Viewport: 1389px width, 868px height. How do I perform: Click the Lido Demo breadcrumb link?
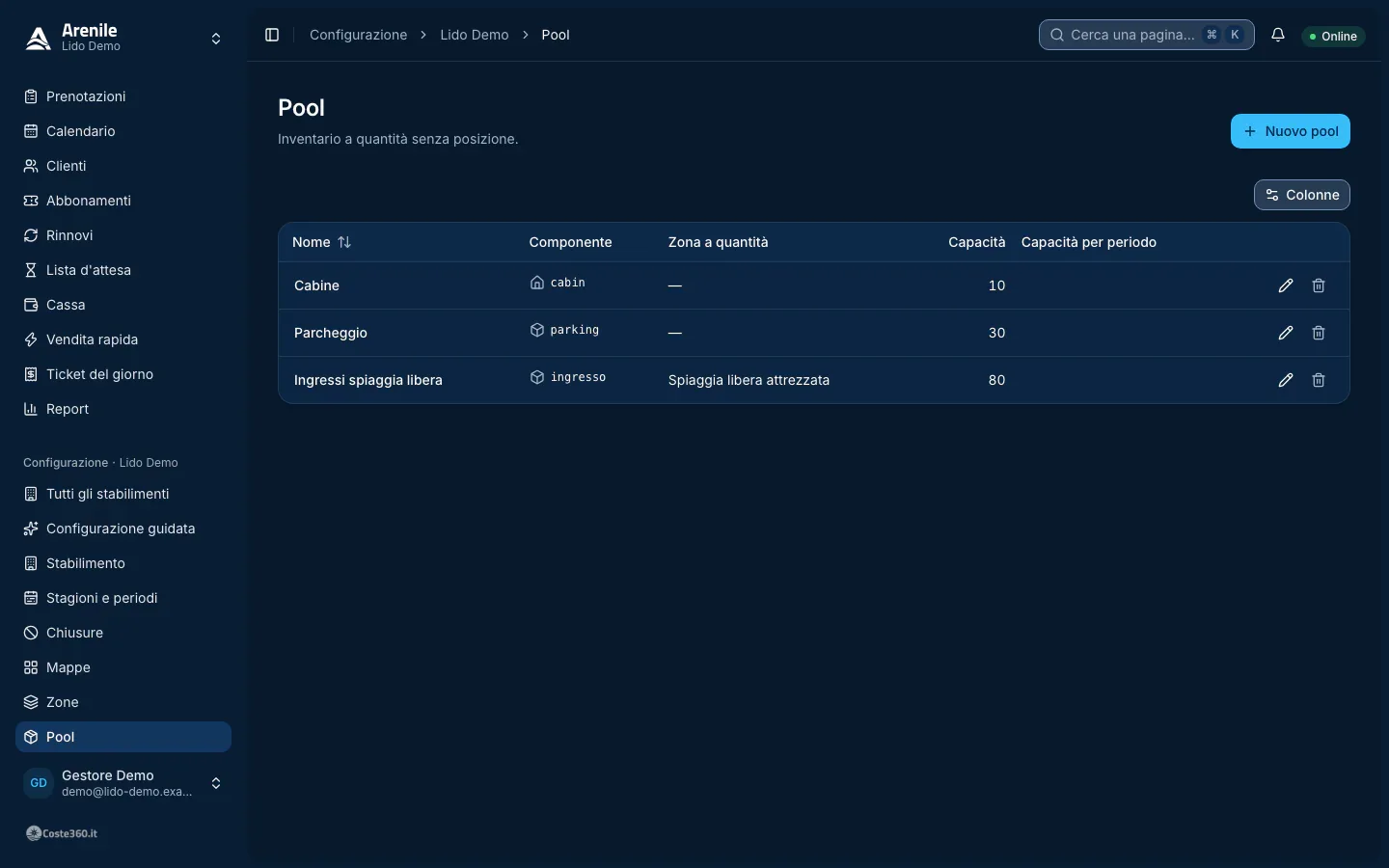pos(475,35)
